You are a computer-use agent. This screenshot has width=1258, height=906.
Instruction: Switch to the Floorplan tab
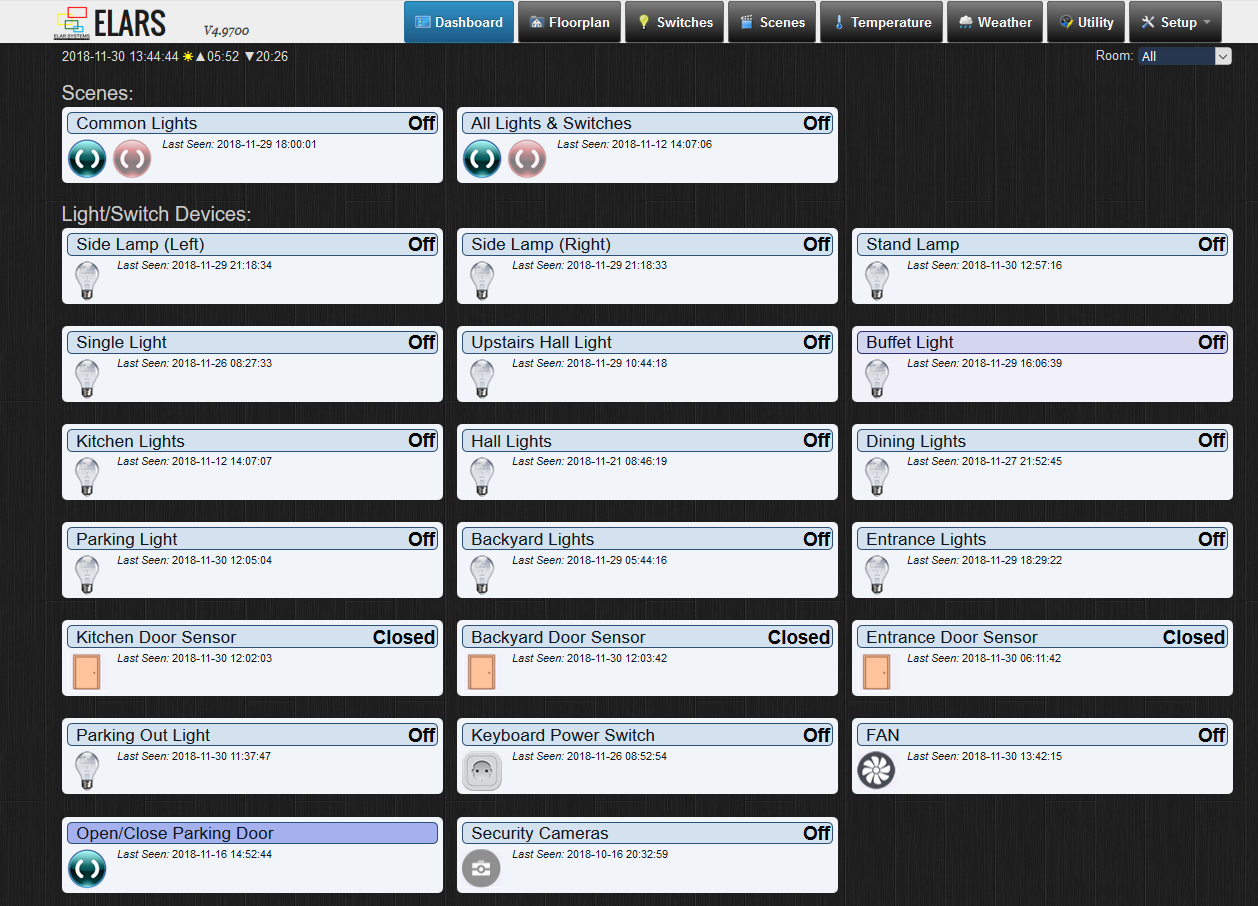coord(569,22)
